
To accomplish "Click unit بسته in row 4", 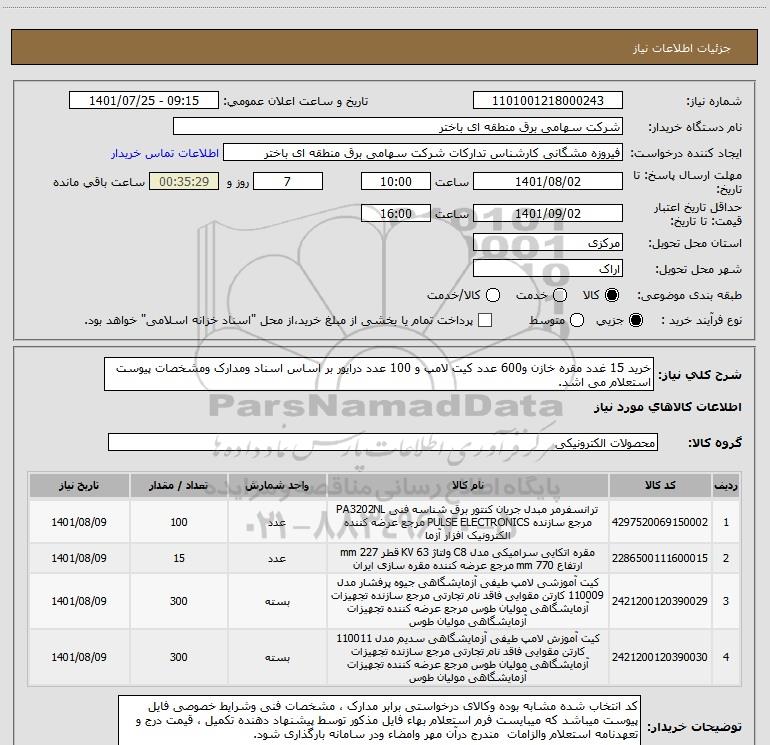I will pos(277,658).
